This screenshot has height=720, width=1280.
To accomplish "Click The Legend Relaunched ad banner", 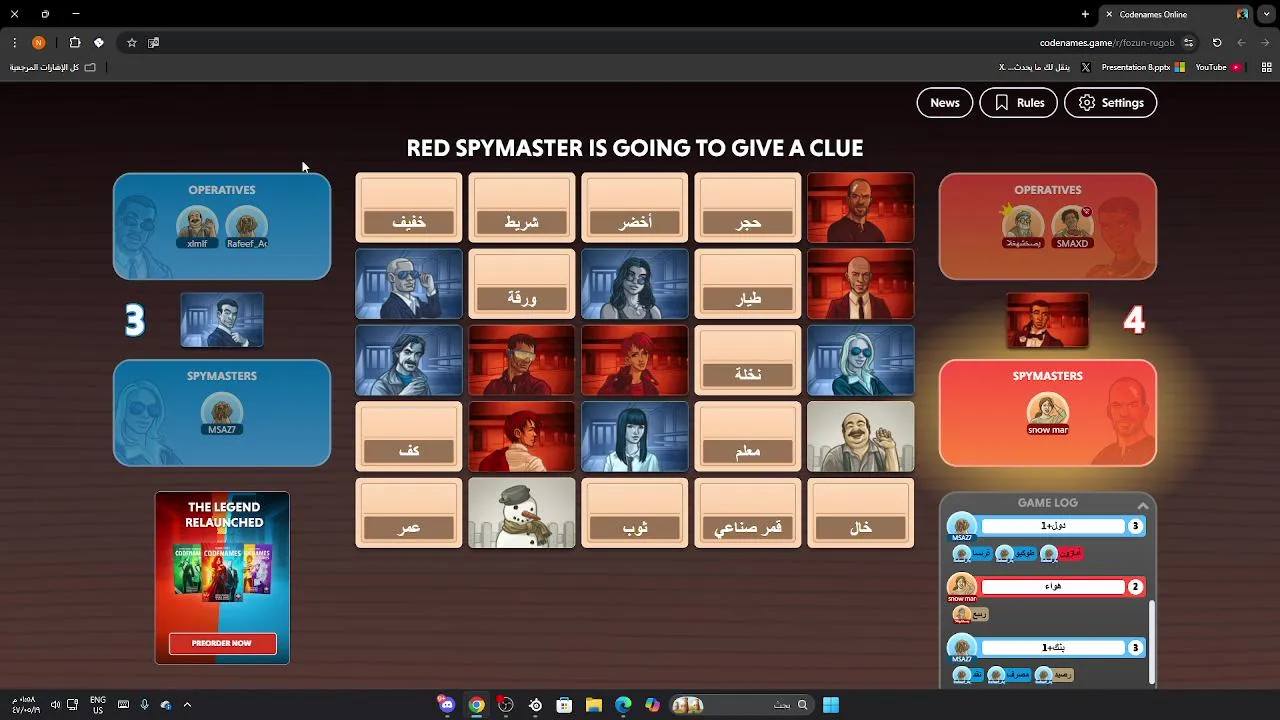I will (222, 577).
